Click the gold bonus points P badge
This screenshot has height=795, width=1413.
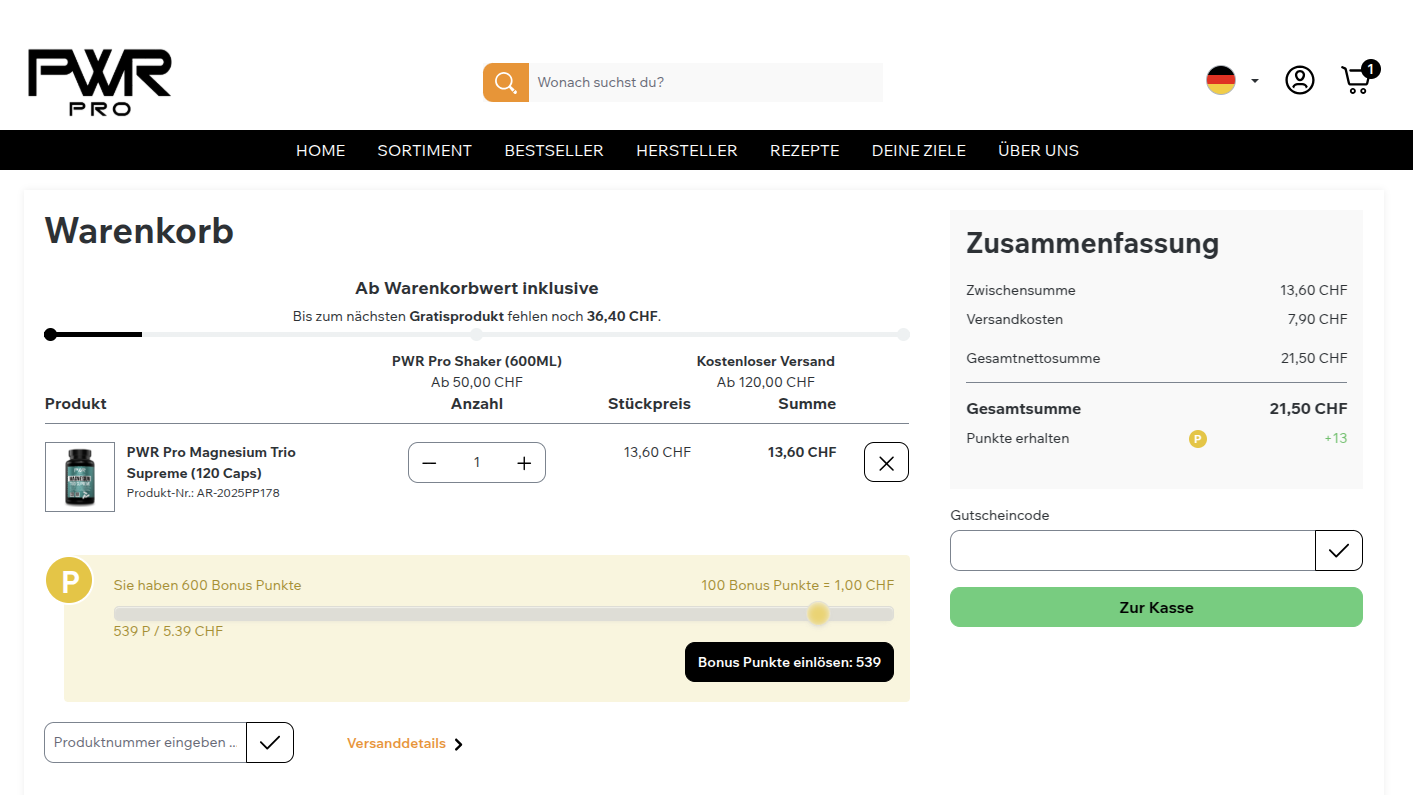point(69,581)
